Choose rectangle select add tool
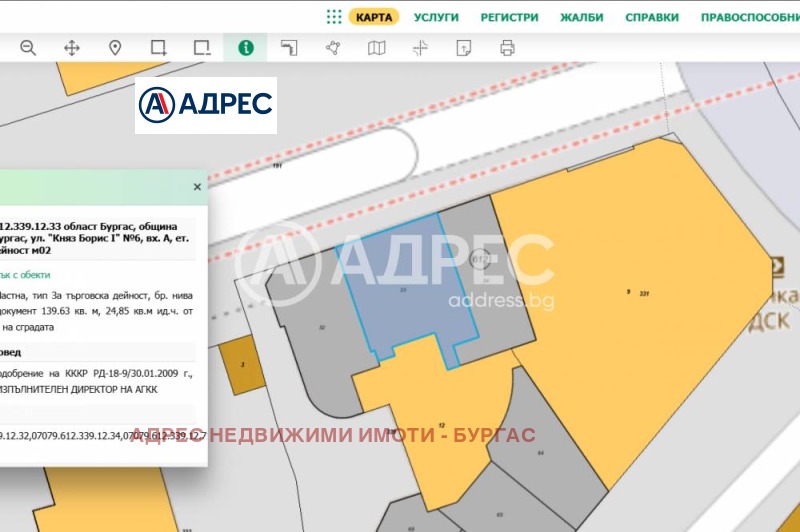Viewport: 800px width, 532px height. pos(159,48)
